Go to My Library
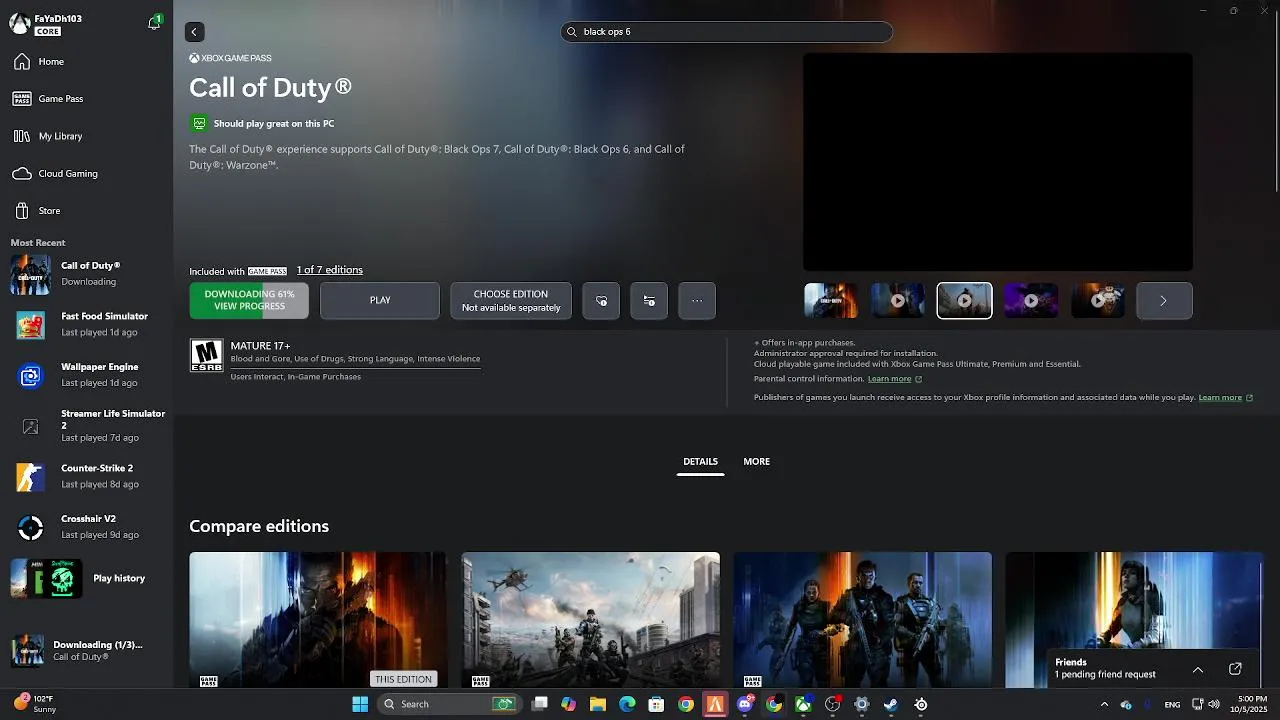The height and width of the screenshot is (720, 1280). point(86,136)
